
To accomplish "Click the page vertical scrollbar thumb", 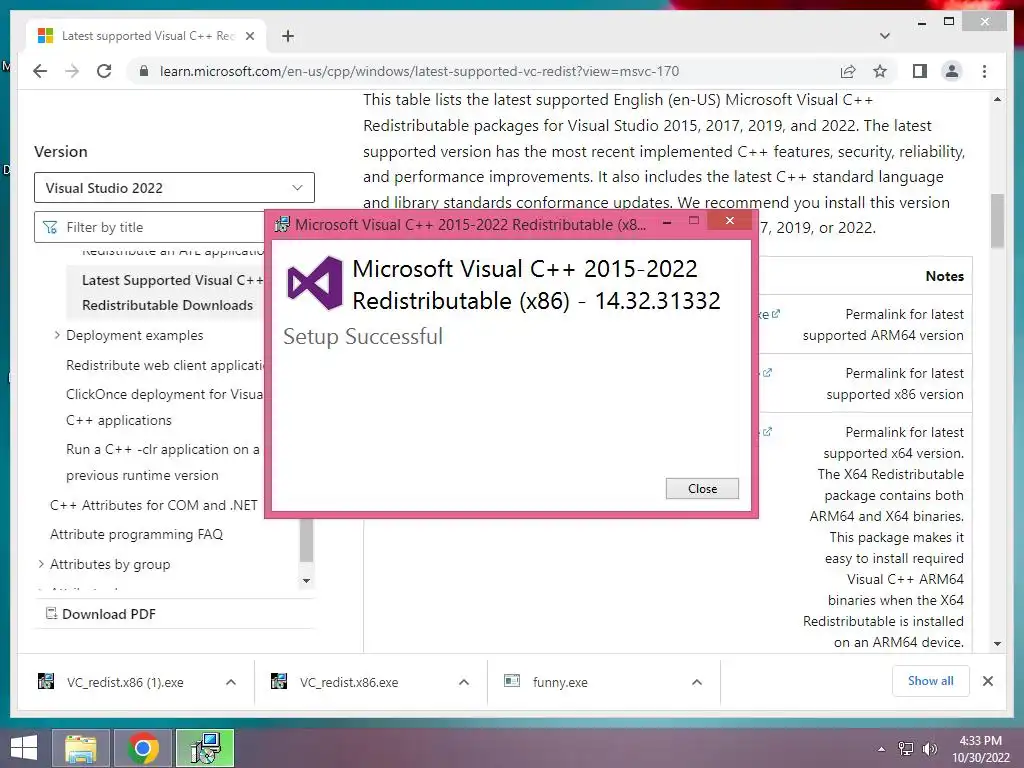I will (x=997, y=221).
